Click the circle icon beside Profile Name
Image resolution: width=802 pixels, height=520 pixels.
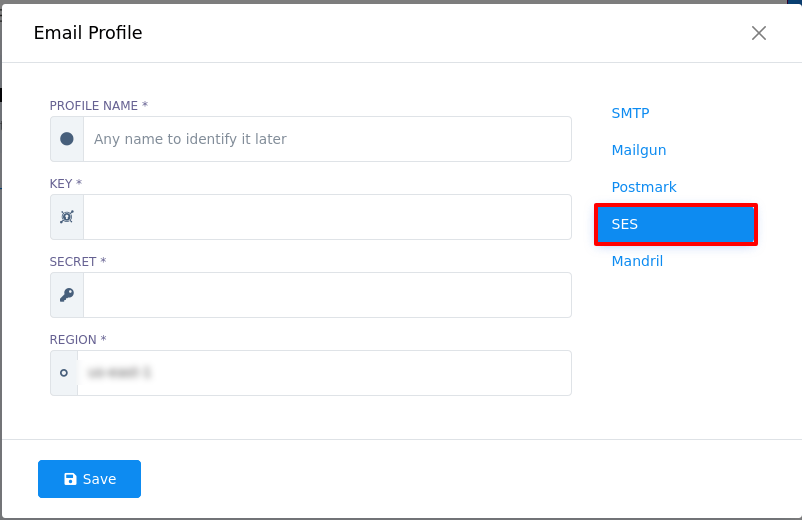pos(67,139)
